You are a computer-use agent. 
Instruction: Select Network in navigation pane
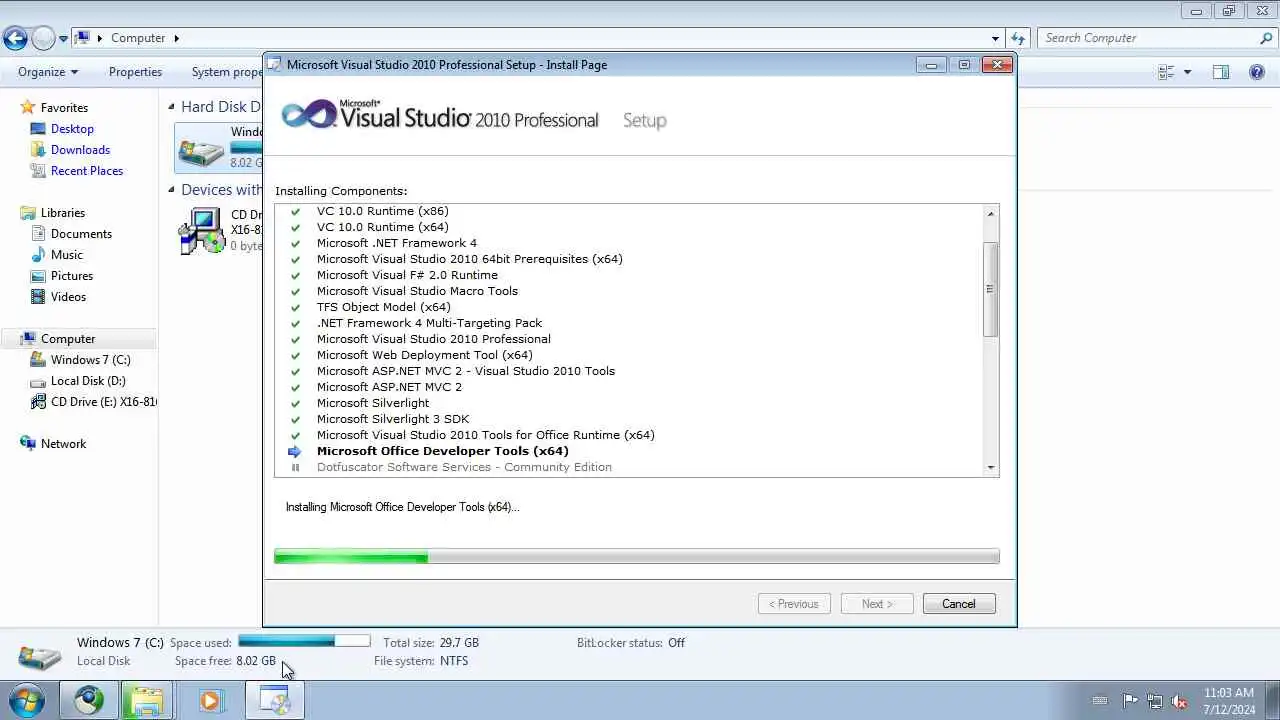(x=63, y=444)
